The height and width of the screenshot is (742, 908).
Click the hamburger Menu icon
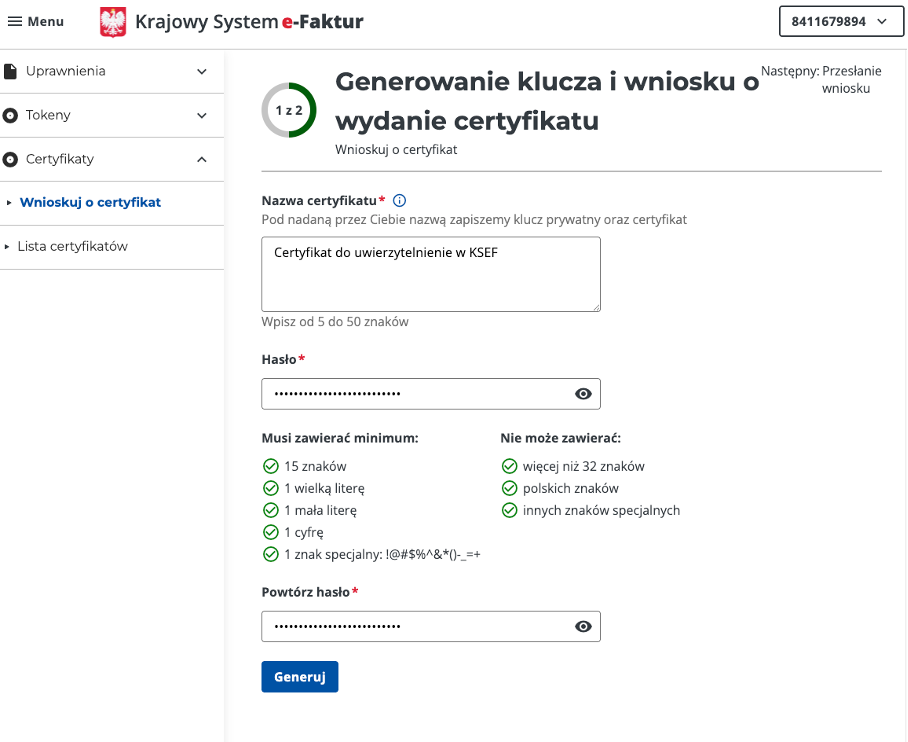click(15, 22)
